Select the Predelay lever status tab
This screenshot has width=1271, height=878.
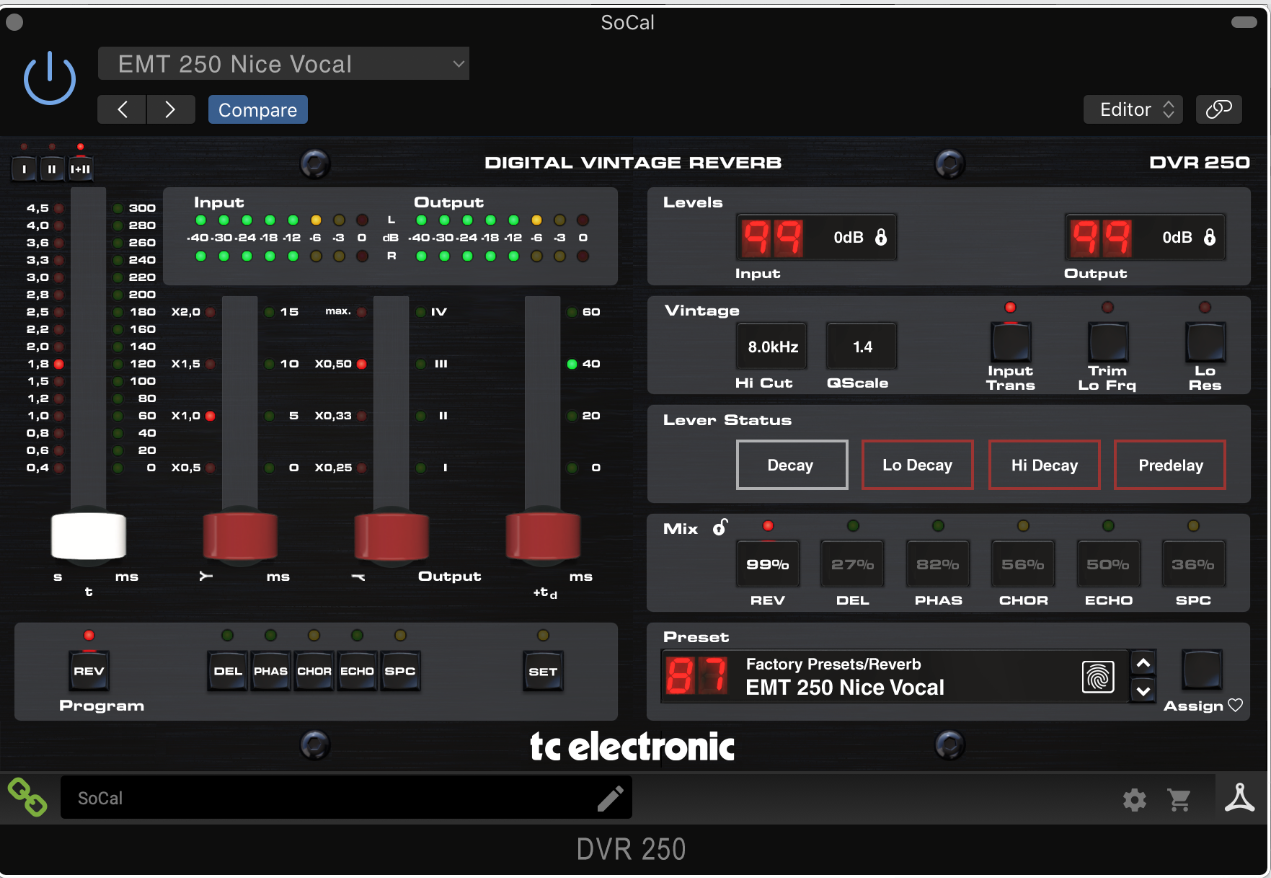pos(1170,465)
